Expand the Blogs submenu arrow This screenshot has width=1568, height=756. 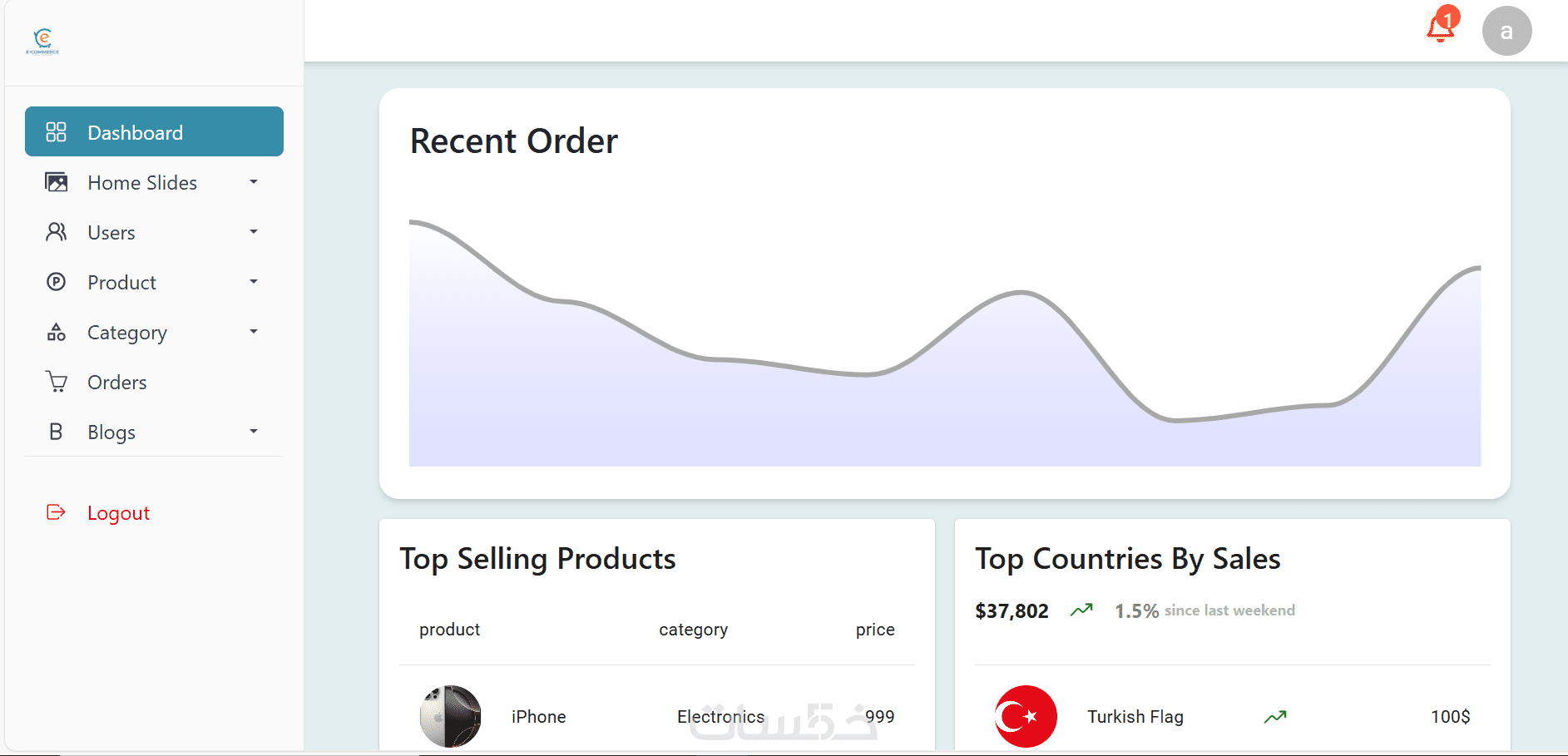click(254, 432)
